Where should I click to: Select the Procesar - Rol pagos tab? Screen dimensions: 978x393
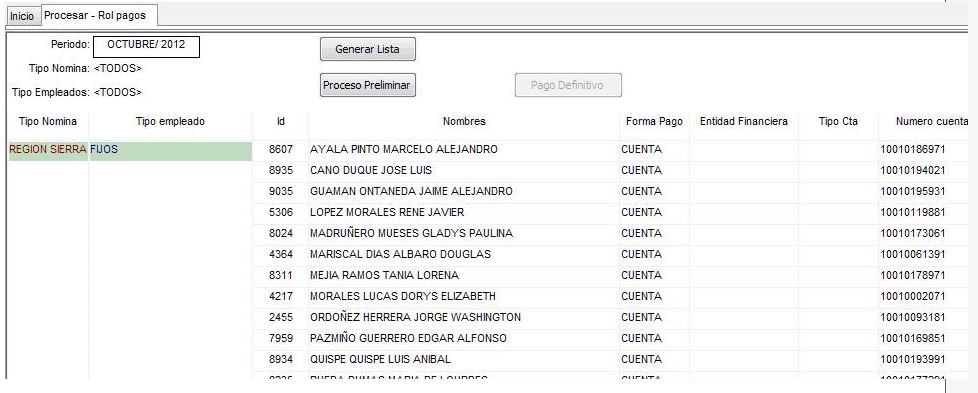95,15
